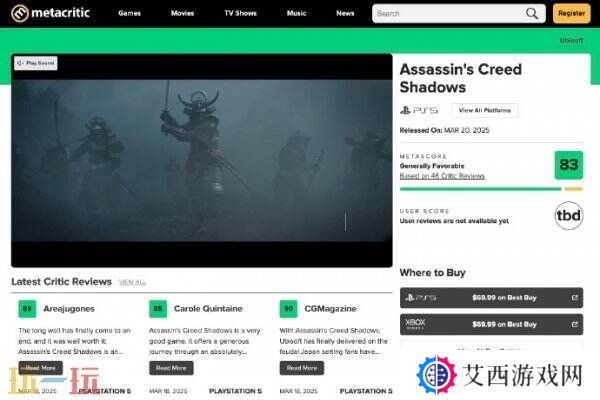Open the Games menu
This screenshot has width=600, height=400.
129,14
